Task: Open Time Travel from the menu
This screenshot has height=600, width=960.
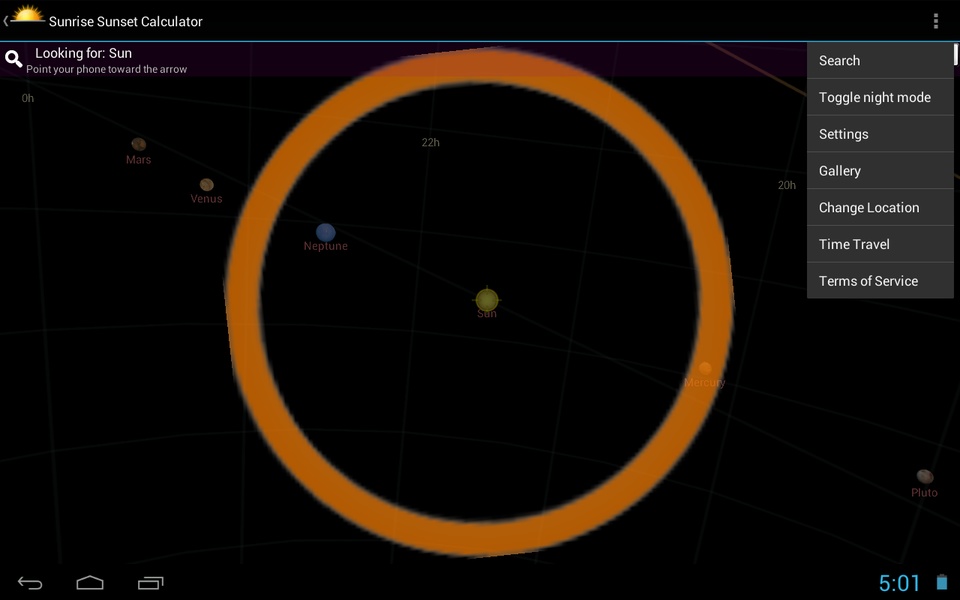Action: pyautogui.click(x=880, y=244)
